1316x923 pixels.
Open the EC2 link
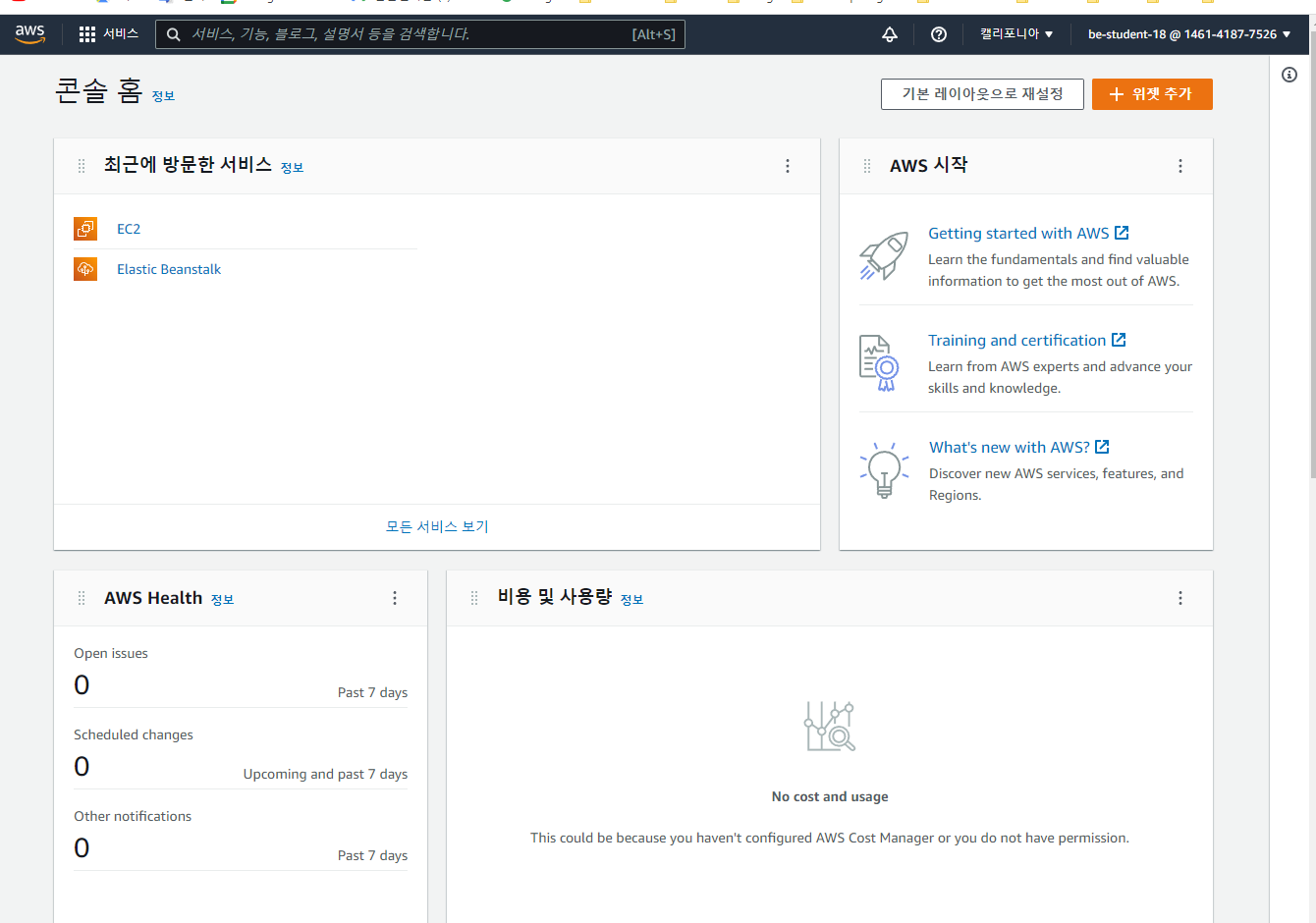(129, 229)
